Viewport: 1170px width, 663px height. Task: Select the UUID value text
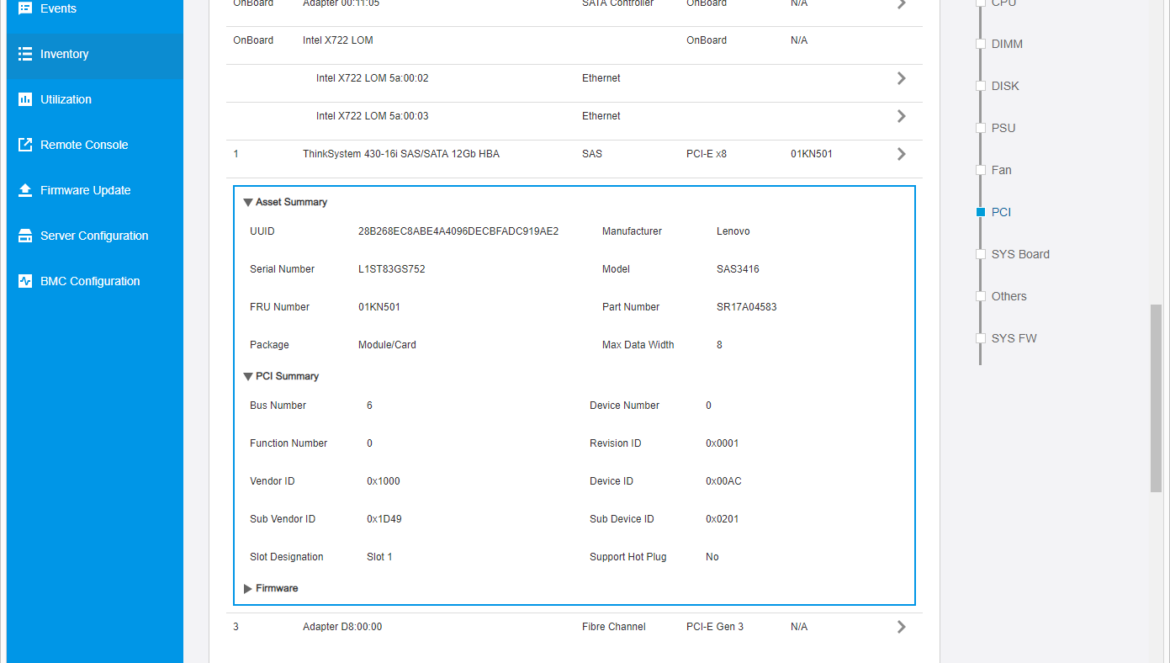coord(458,231)
